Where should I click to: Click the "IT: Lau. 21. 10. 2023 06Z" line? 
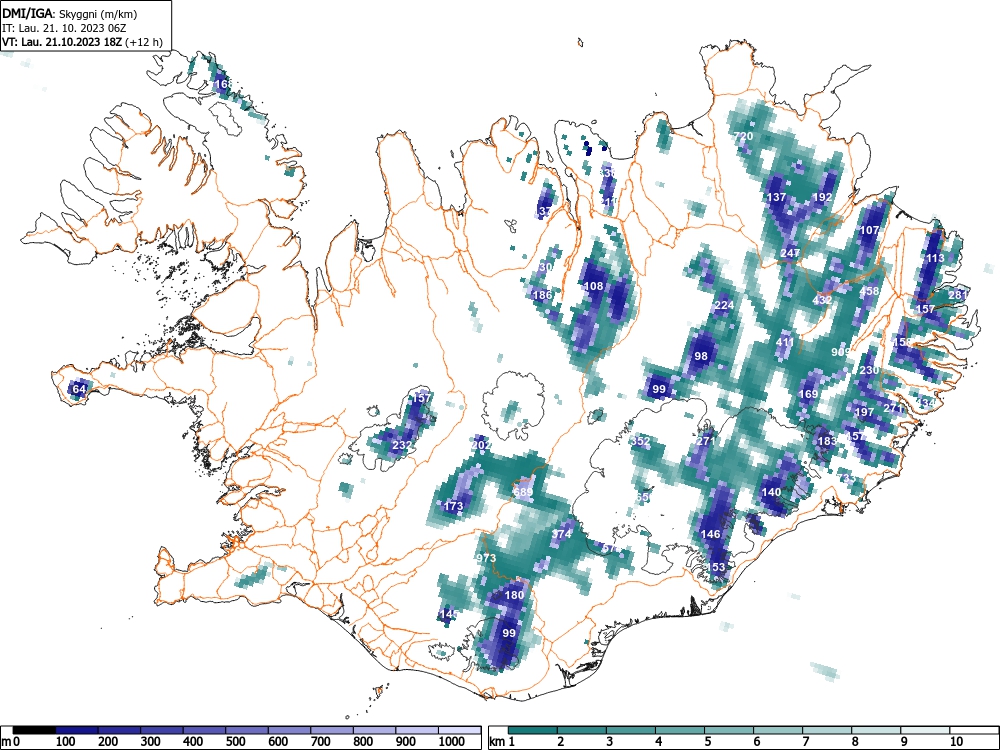point(64,28)
